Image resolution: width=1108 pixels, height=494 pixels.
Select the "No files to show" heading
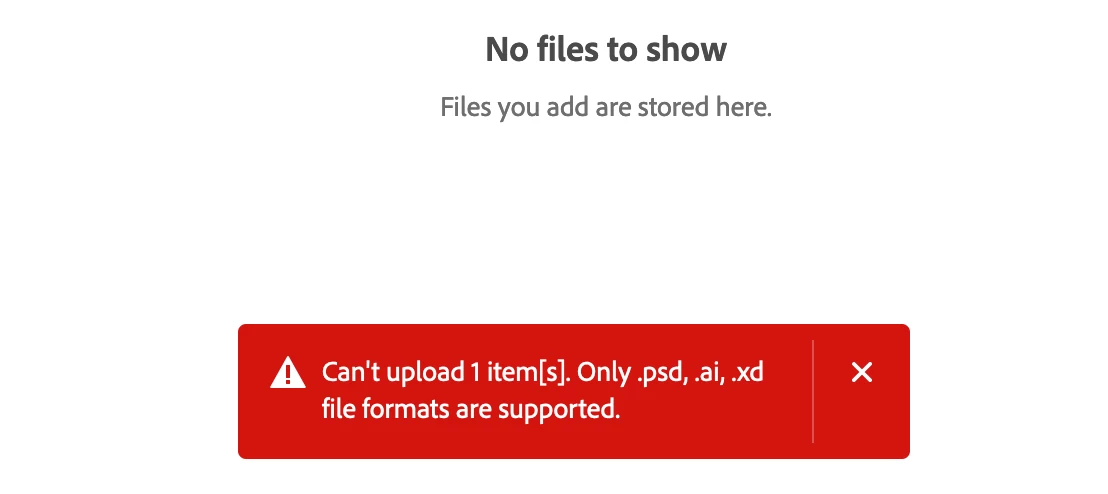pos(606,49)
